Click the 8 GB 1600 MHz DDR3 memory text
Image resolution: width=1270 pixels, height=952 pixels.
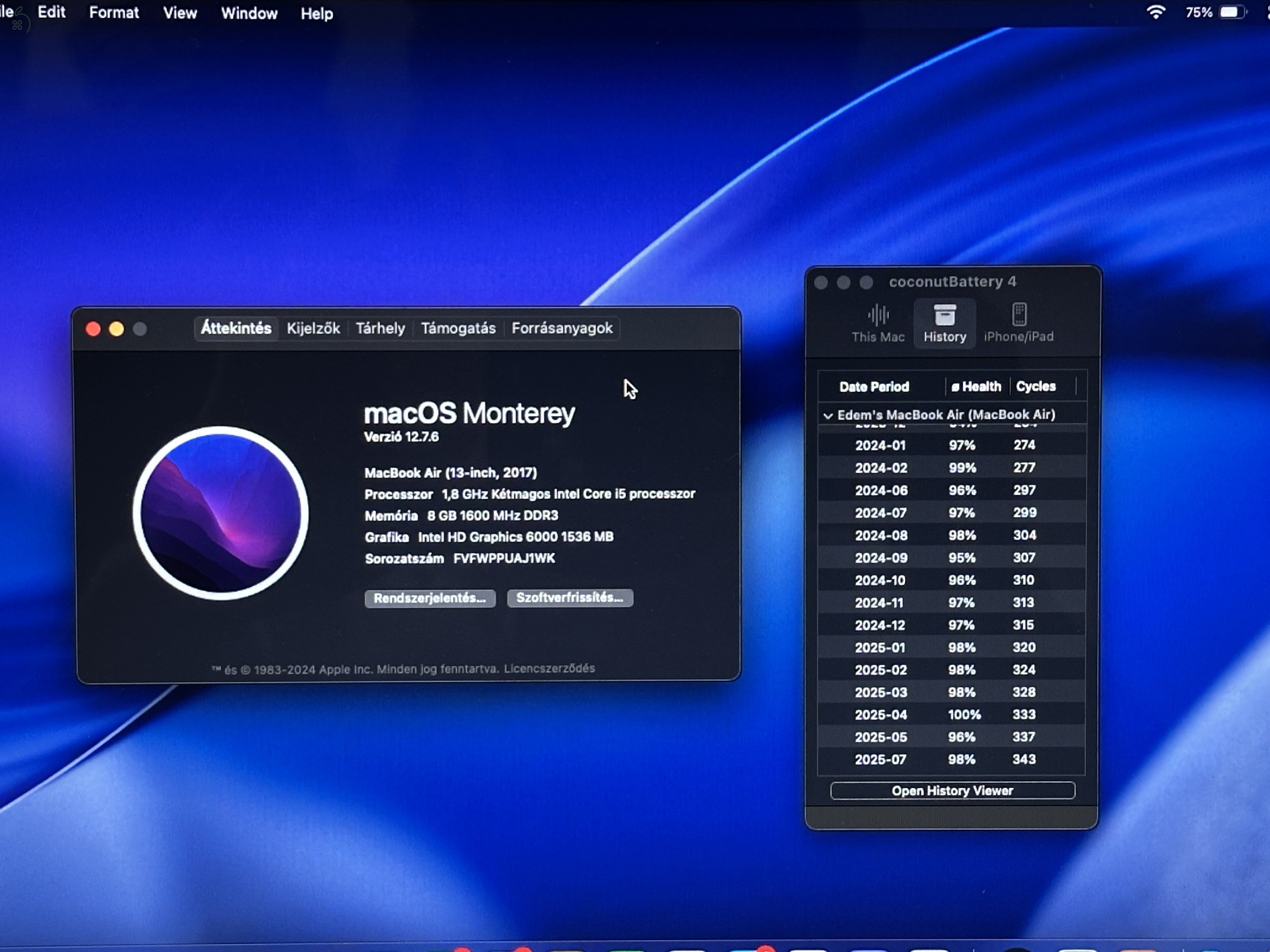pos(493,515)
